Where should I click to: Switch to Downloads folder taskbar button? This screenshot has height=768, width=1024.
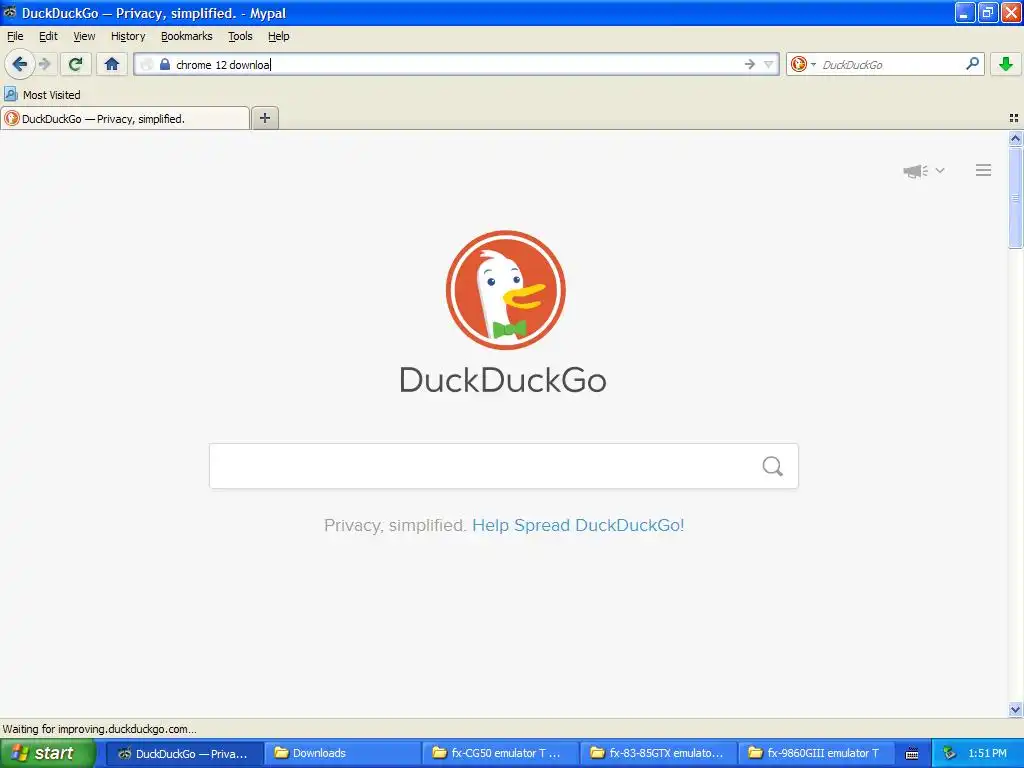tap(343, 753)
